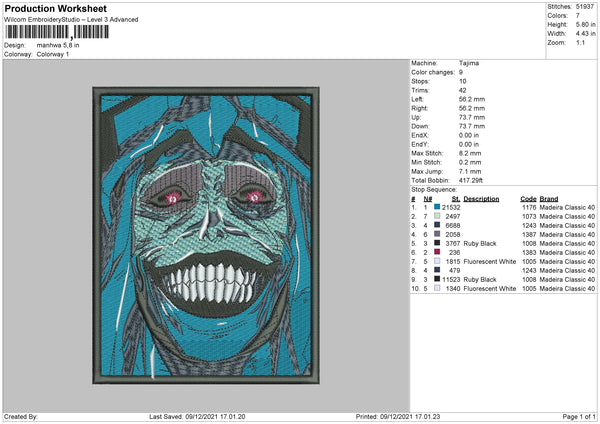The width and height of the screenshot is (600, 424).
Task: Select the crimson swatch in stop row 6
Action: tap(437, 252)
